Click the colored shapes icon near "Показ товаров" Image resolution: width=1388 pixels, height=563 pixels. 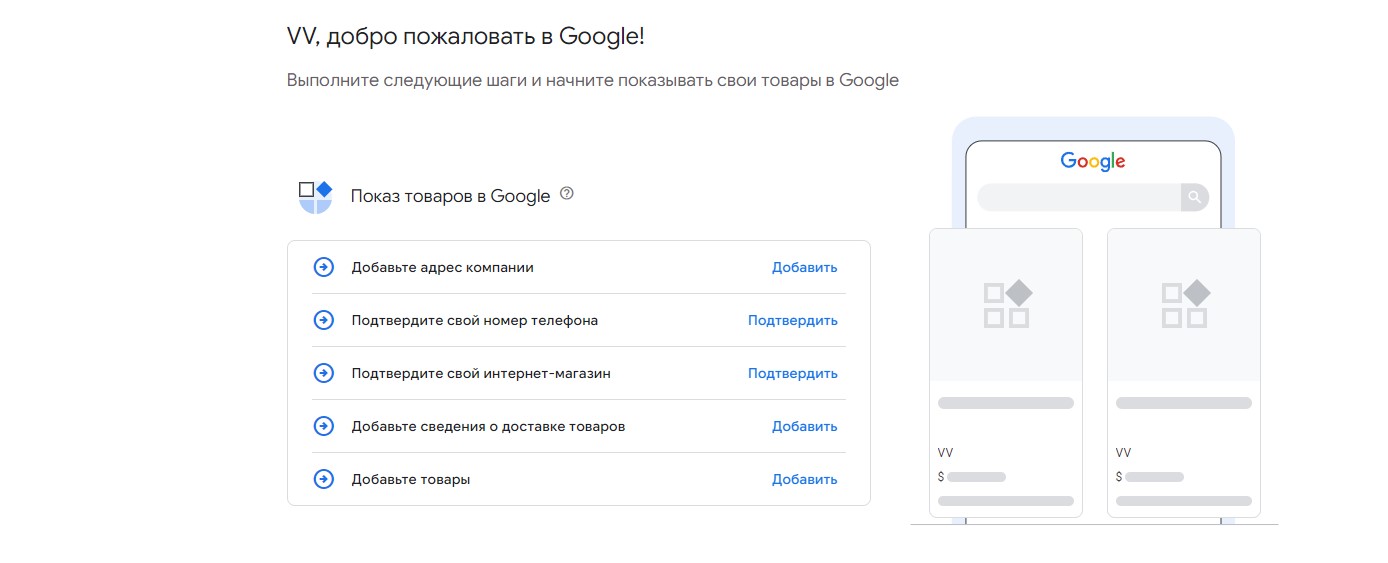[315, 197]
